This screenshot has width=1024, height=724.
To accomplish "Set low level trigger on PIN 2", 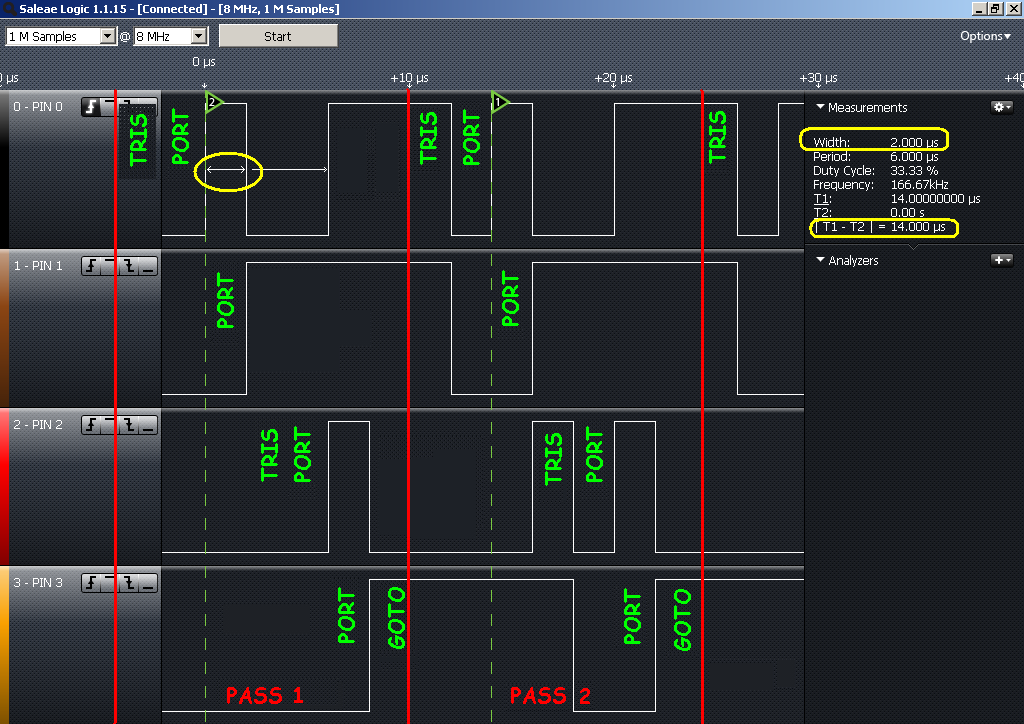I will coord(147,426).
